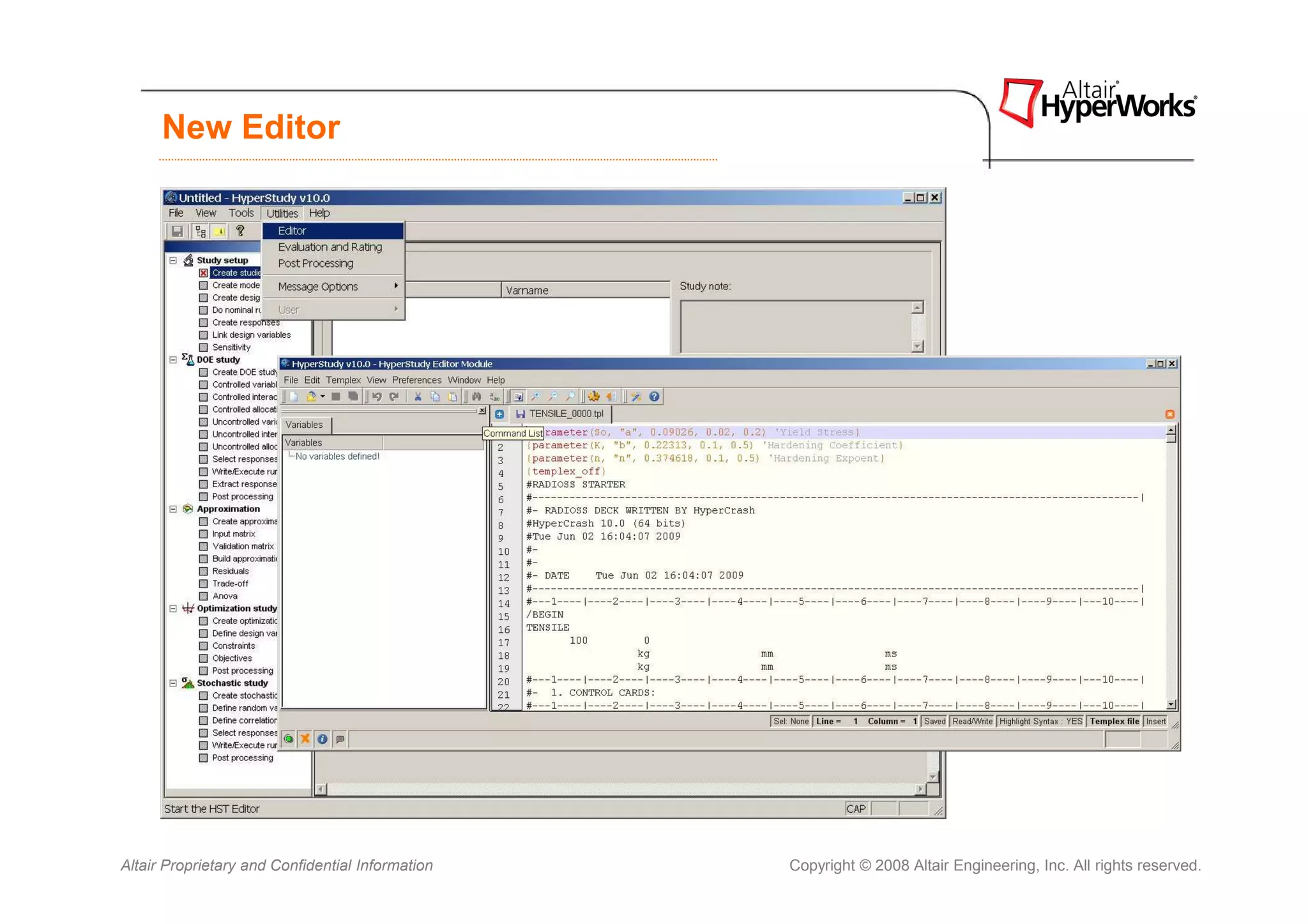Click the orange arrow page icon
Screen dimensions: 1308x924
click(611, 397)
